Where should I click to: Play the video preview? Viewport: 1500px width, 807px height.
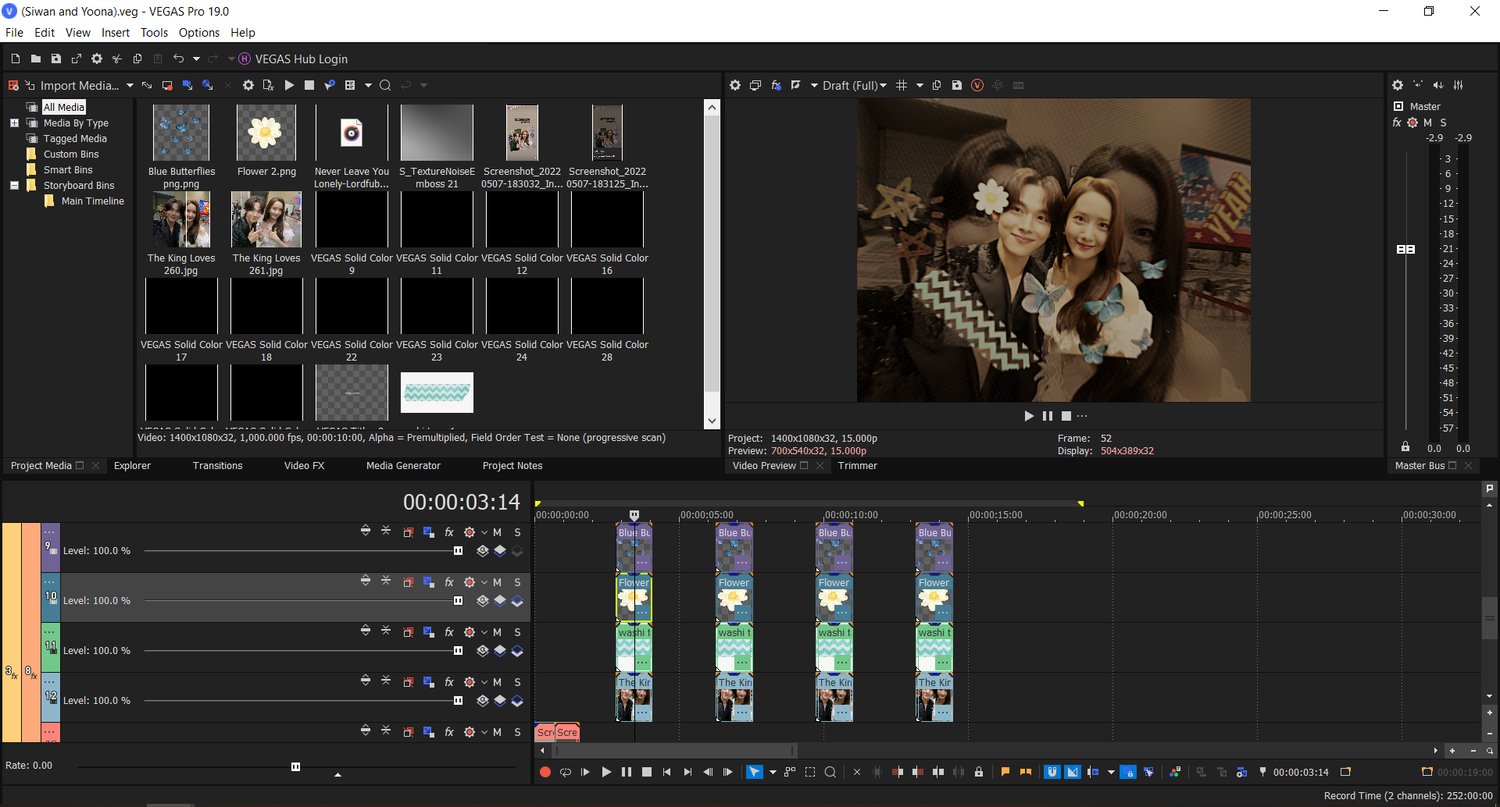(1029, 416)
